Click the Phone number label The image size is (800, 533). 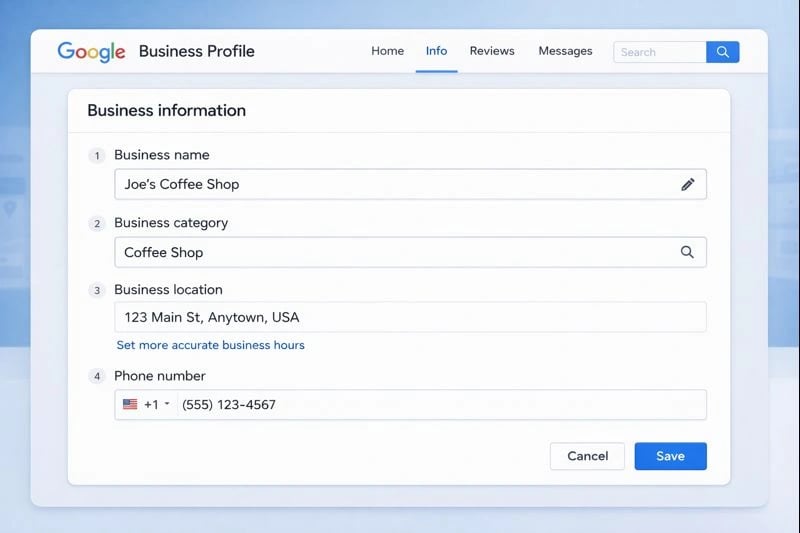160,376
